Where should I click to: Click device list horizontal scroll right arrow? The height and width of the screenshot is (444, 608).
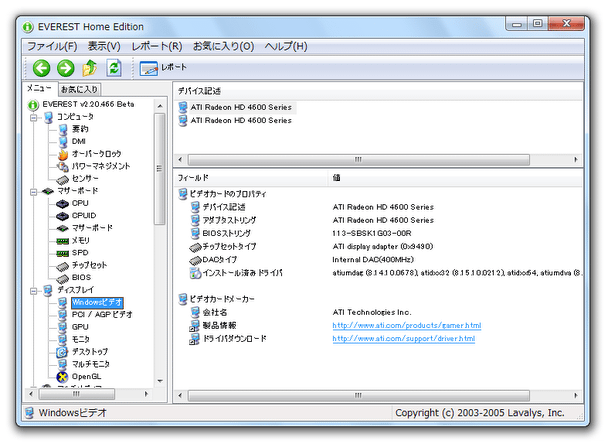click(576, 159)
